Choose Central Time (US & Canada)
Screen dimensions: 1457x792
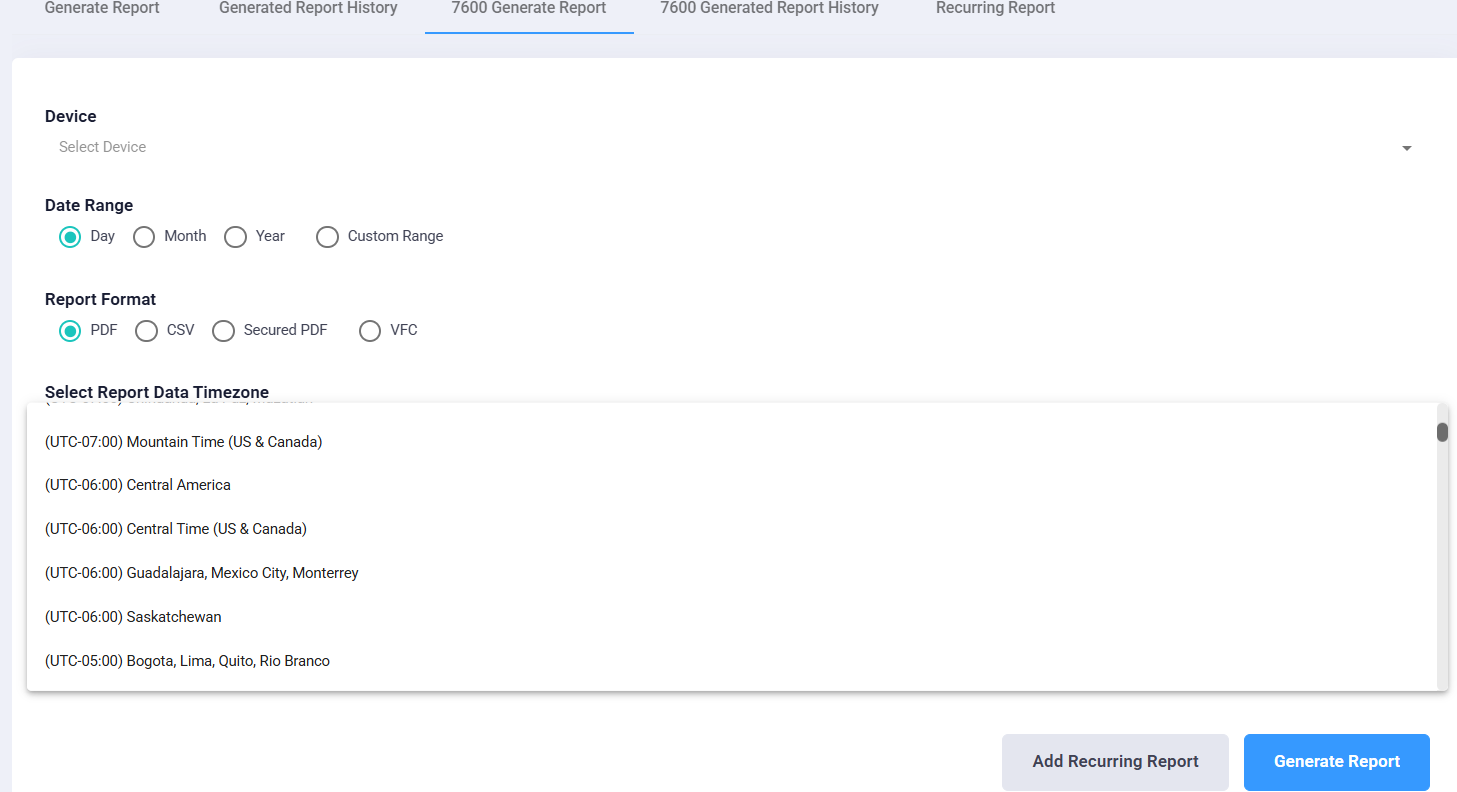732,529
